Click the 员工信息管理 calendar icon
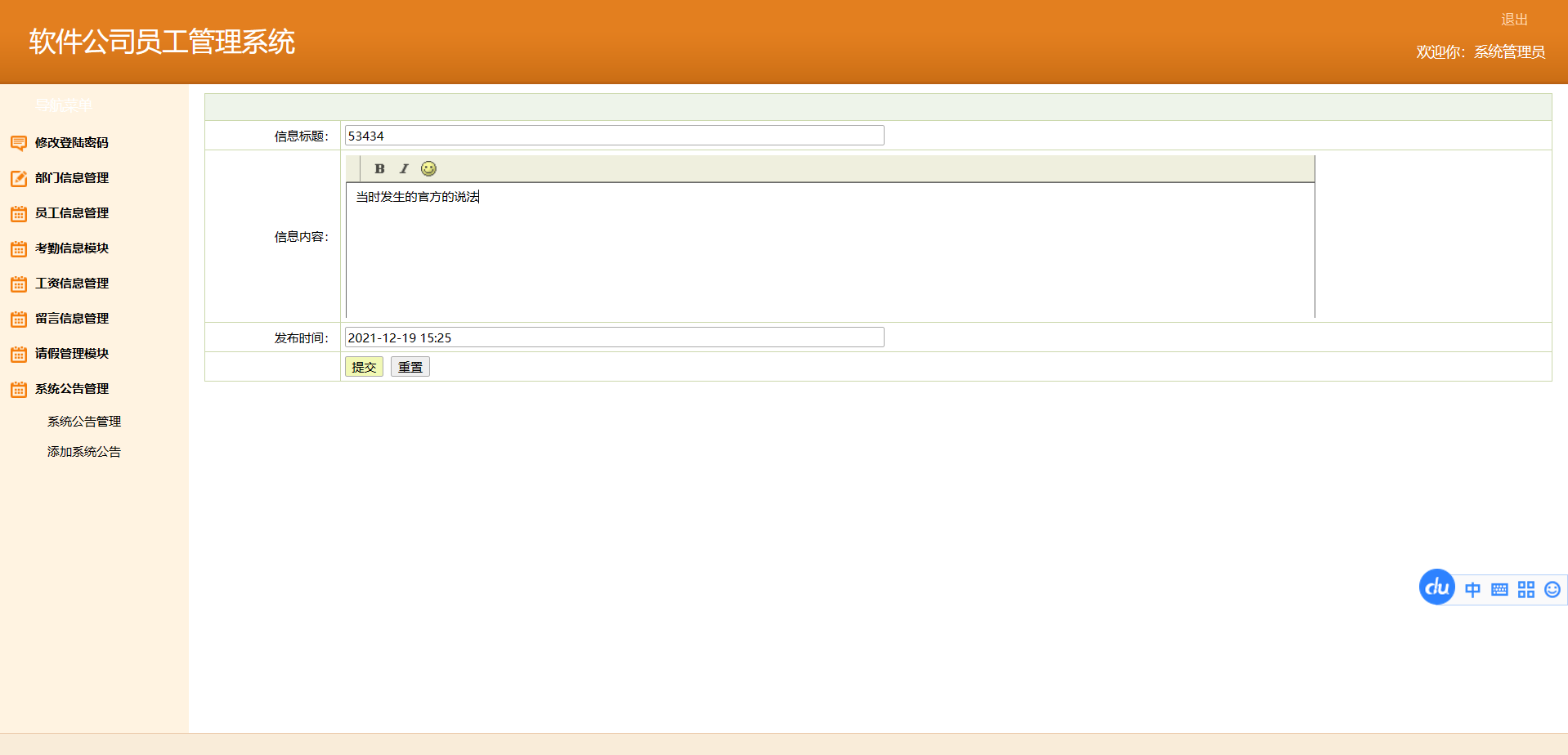Screen dimensions: 1568x755 click(19, 213)
